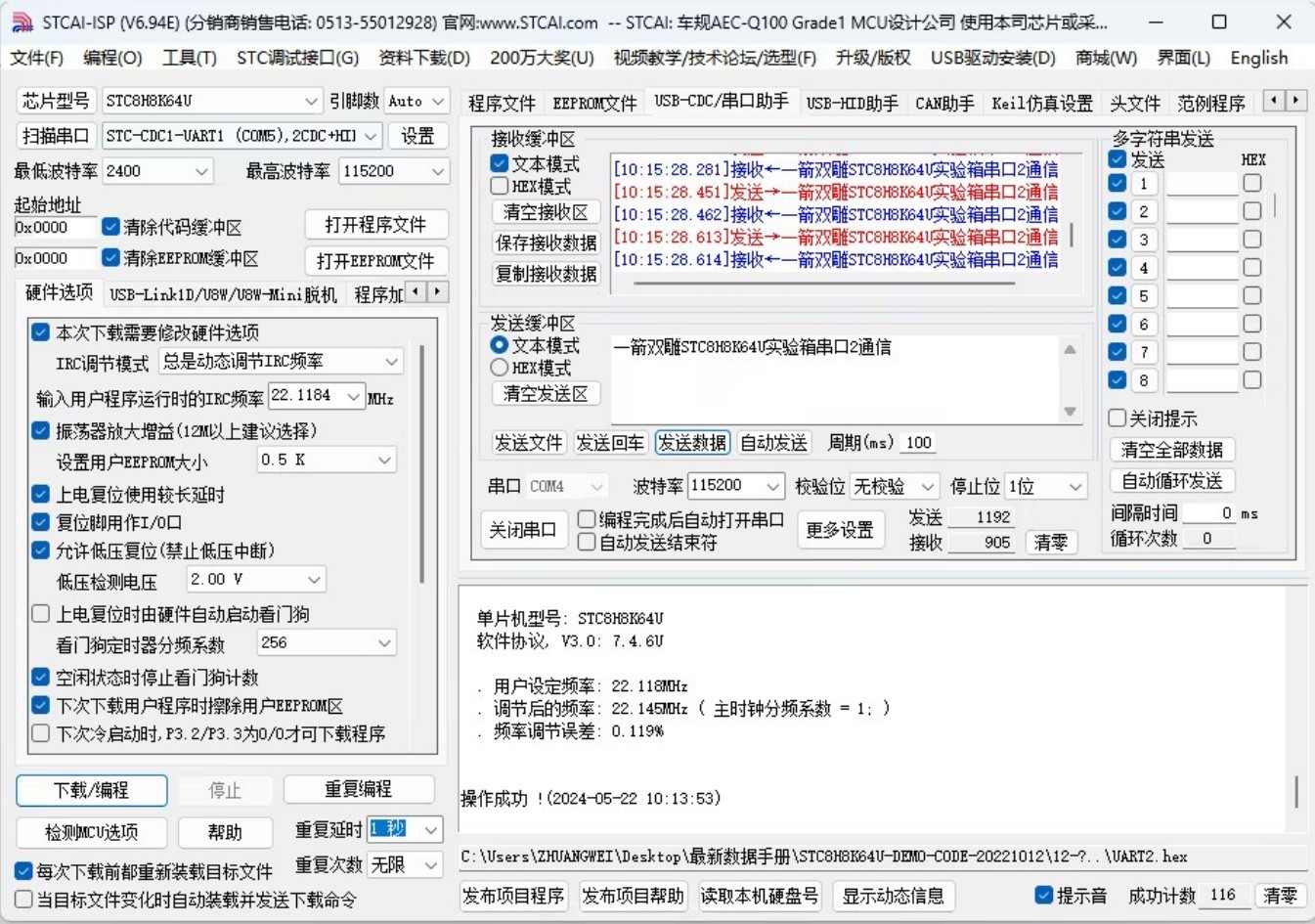Screen dimensions: 1315x924
Task: Click the 读取本机硬盘号 button
Action: (x=760, y=896)
